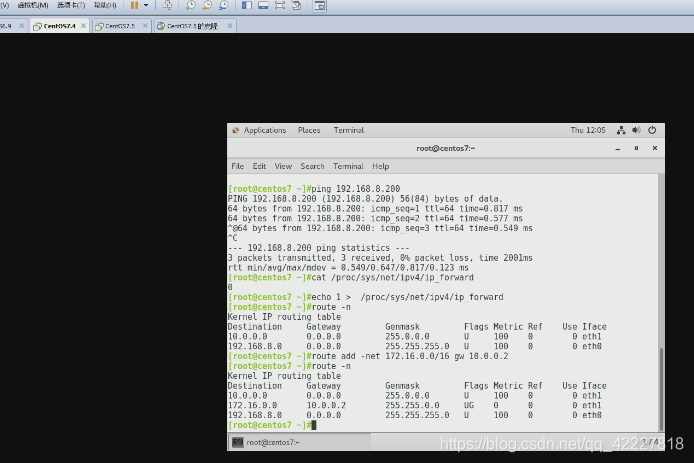The width and height of the screenshot is (694, 463).
Task: Click the UG flag in routing table
Action: (x=469, y=405)
